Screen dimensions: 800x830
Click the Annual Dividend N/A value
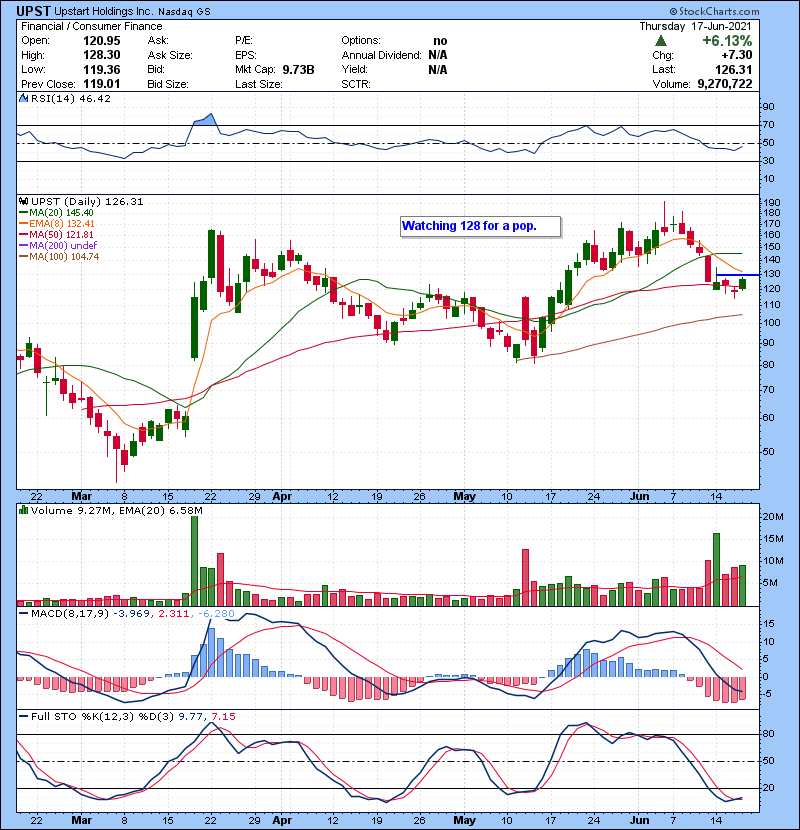point(438,55)
